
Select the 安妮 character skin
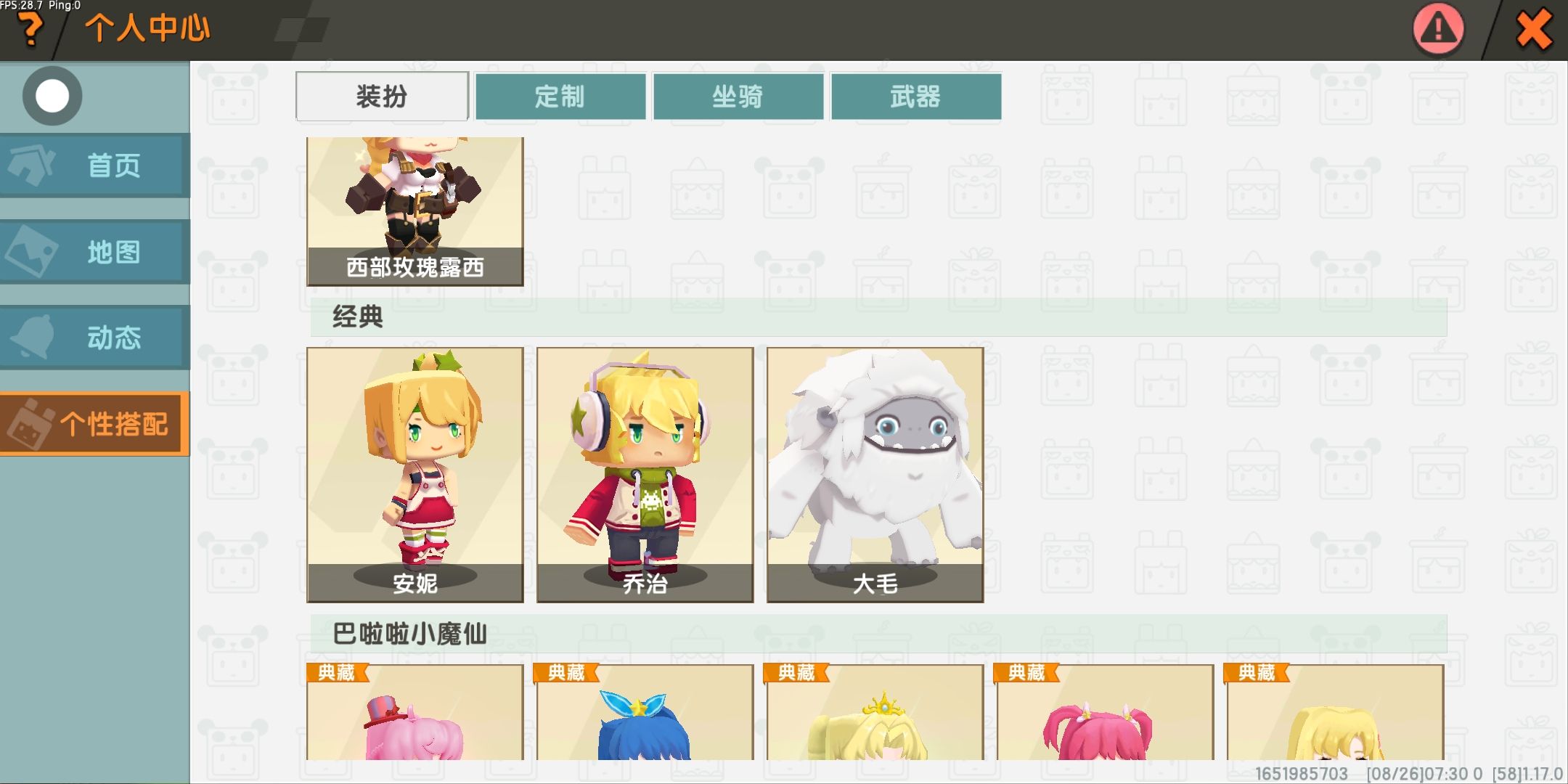[x=415, y=475]
